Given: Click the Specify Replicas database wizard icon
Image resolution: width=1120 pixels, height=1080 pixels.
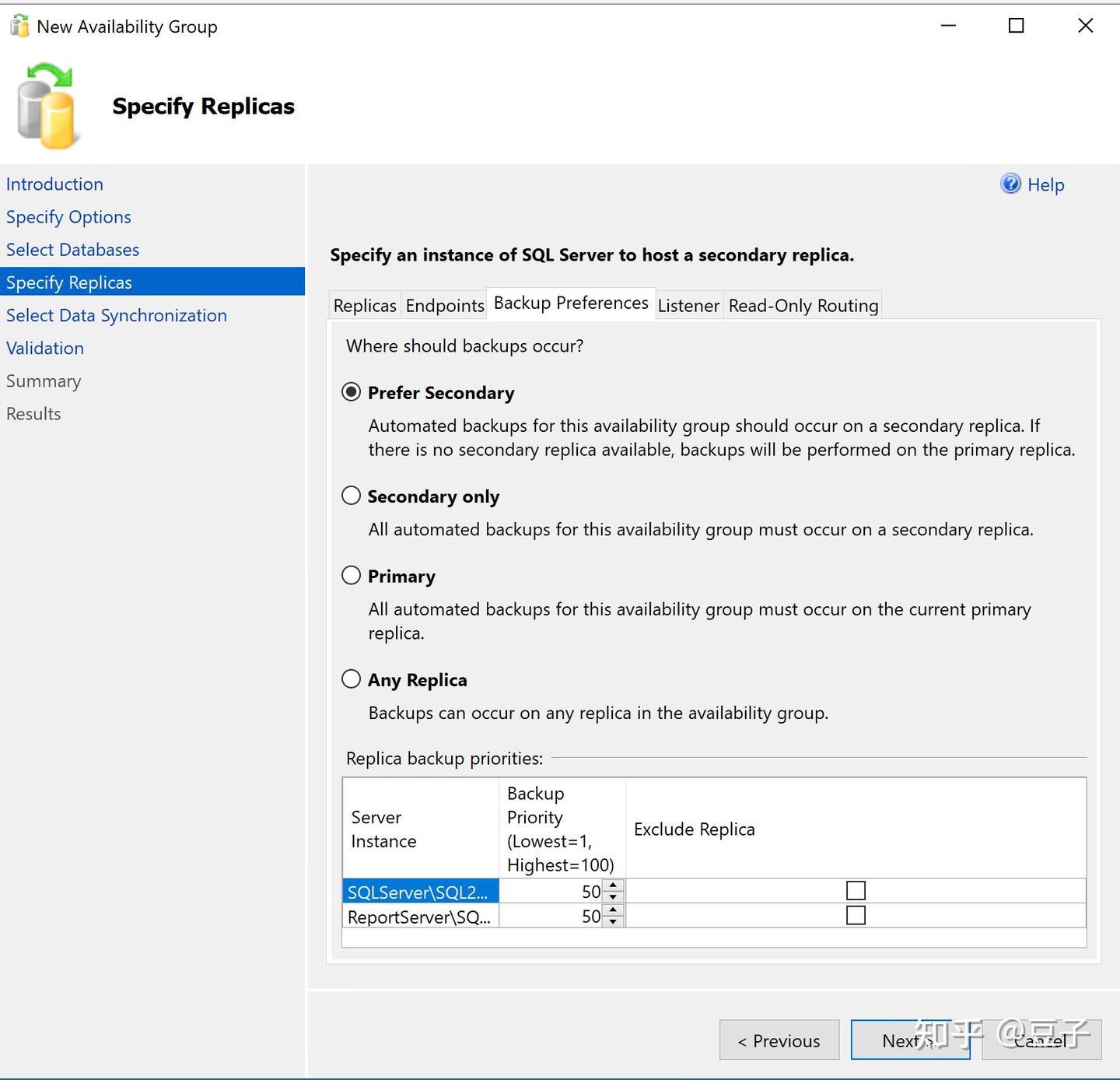Looking at the screenshot, I should 48,107.
